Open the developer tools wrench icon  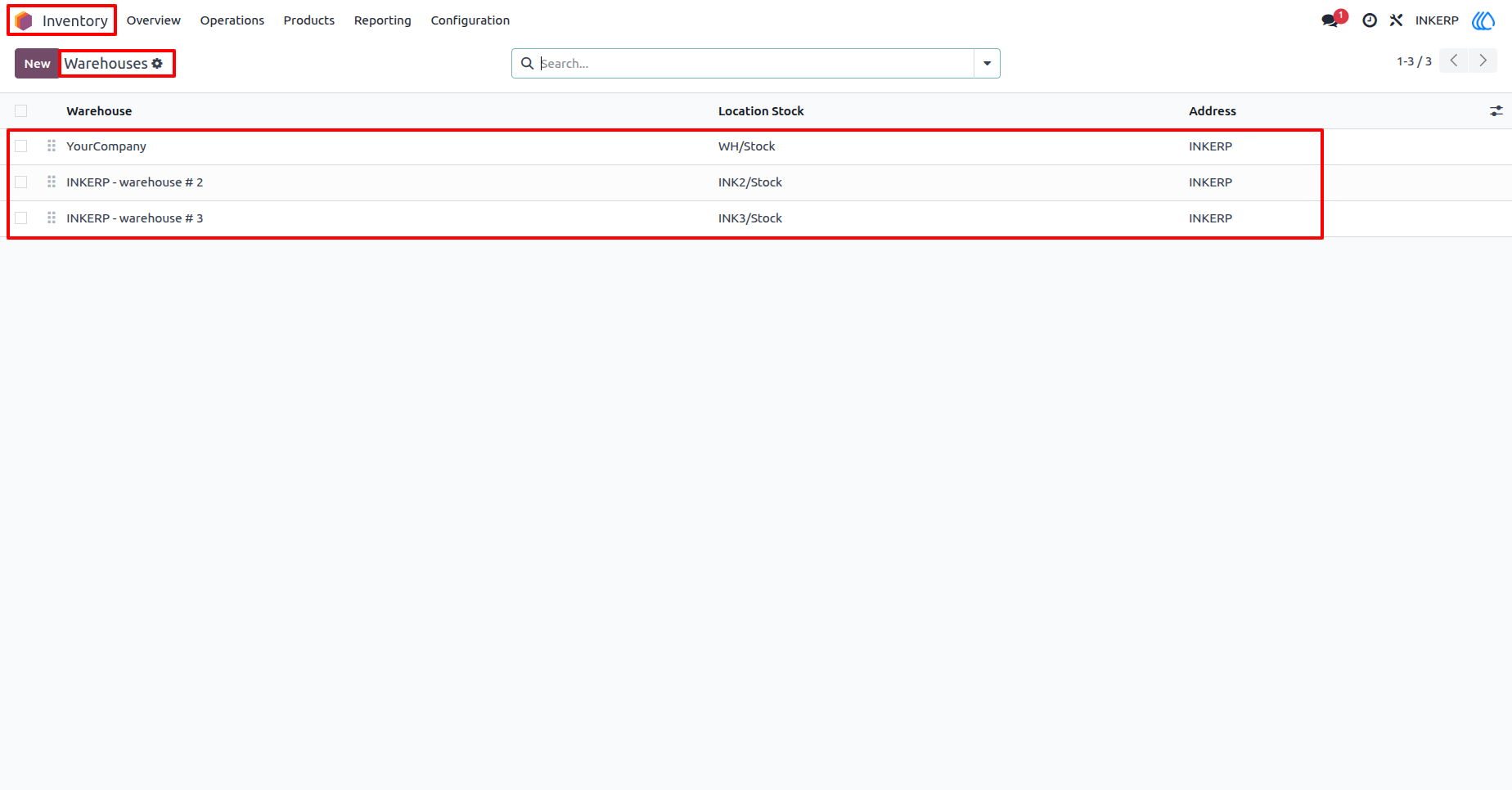tap(1396, 20)
